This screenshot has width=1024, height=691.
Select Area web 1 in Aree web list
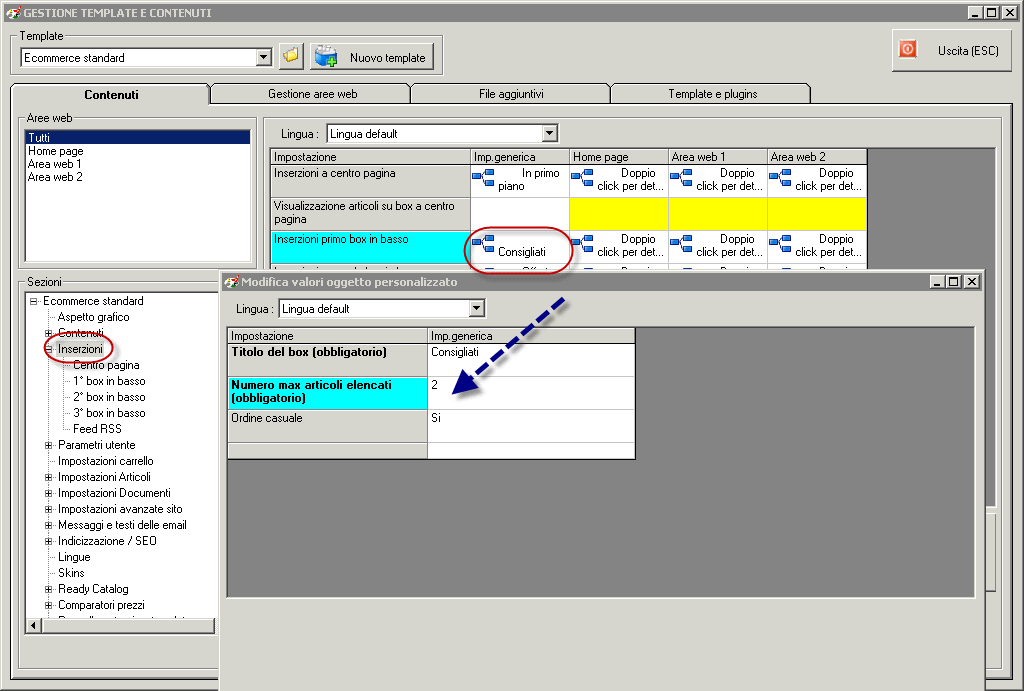click(54, 164)
